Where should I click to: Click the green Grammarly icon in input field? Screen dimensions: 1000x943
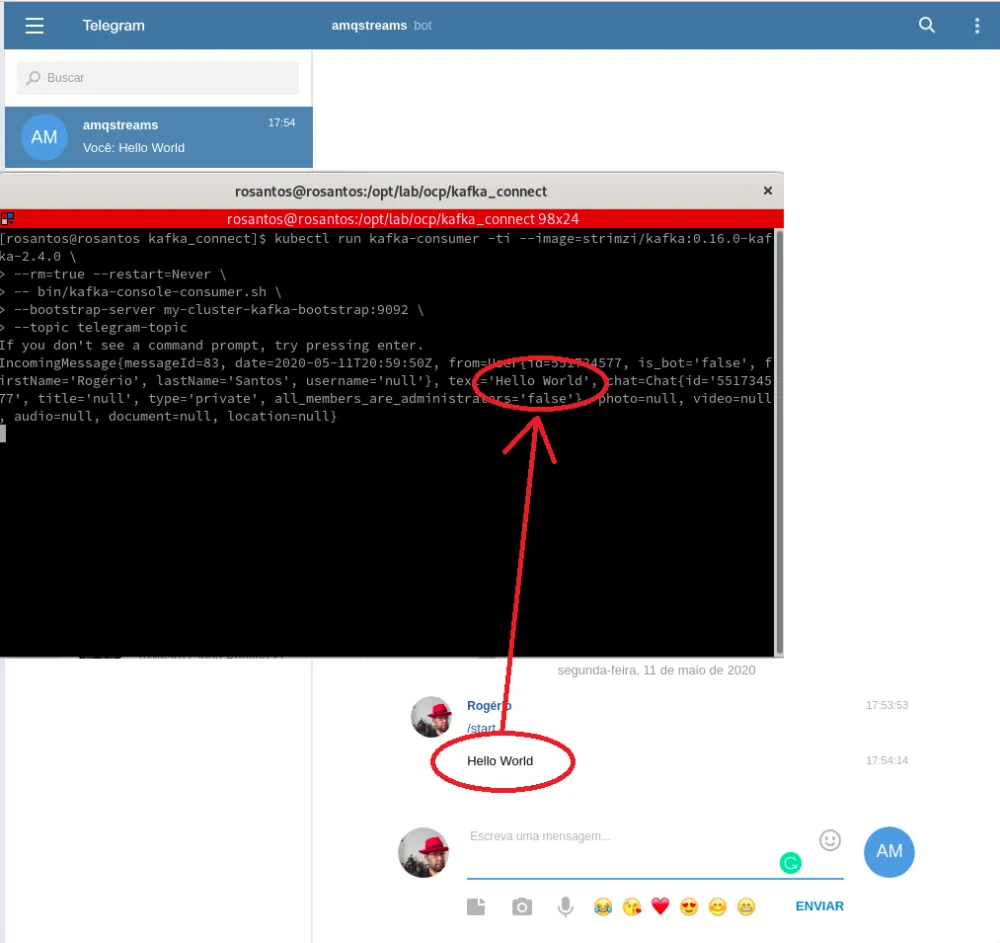(790, 862)
